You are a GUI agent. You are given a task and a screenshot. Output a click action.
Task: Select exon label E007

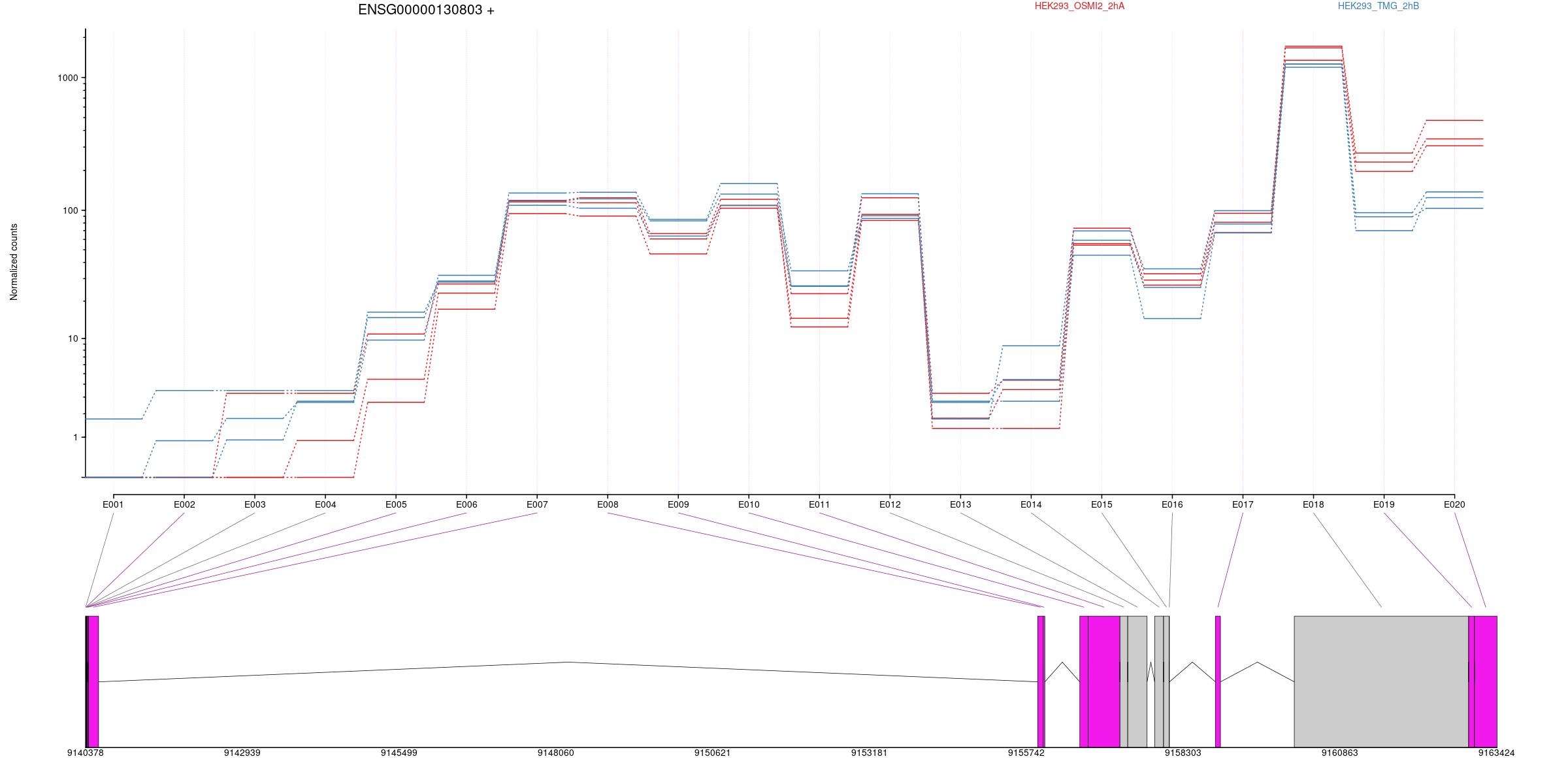(537, 504)
